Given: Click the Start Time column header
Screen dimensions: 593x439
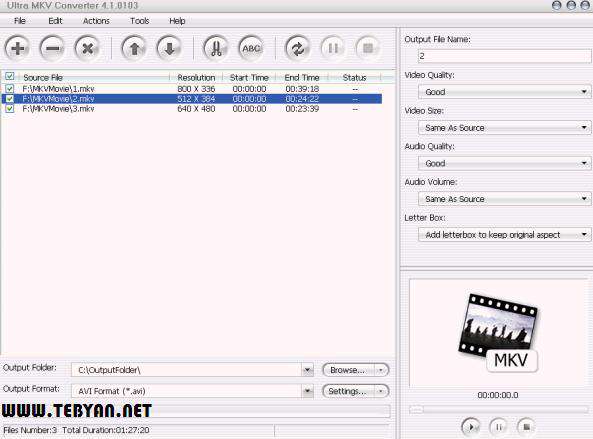Looking at the screenshot, I should (249, 77).
